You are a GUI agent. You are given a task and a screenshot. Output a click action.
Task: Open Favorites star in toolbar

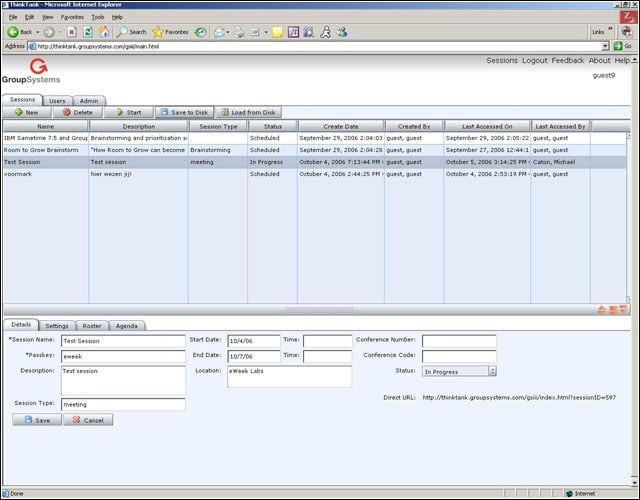(170, 32)
